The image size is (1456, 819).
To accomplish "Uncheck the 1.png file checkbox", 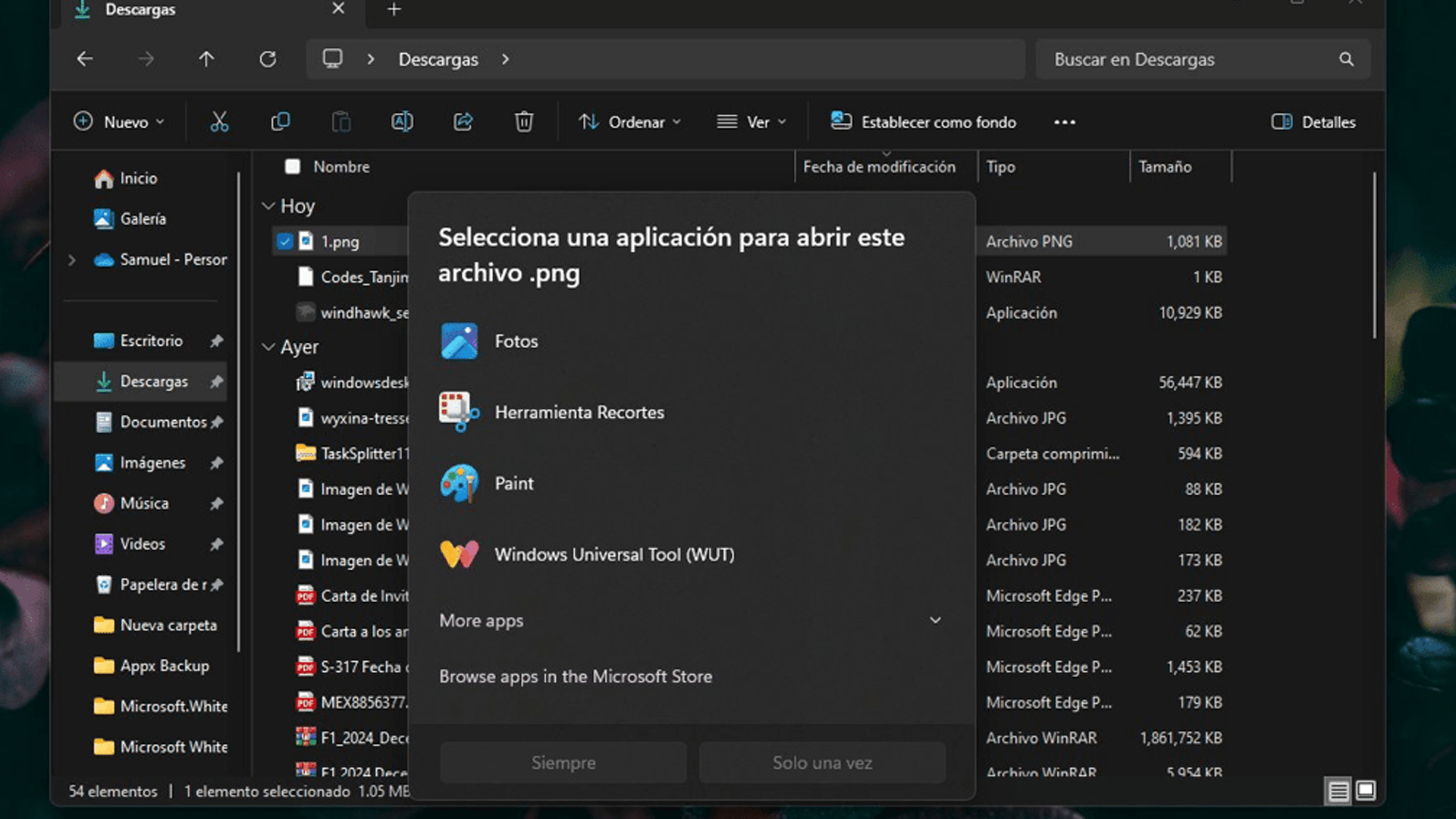I will tap(284, 241).
